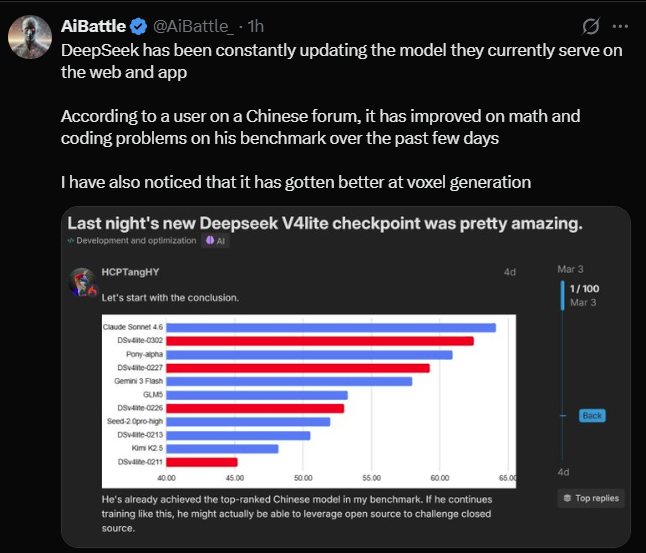Screen dimensions: 646x553
Task: Click the Top replies button
Action: point(591,497)
